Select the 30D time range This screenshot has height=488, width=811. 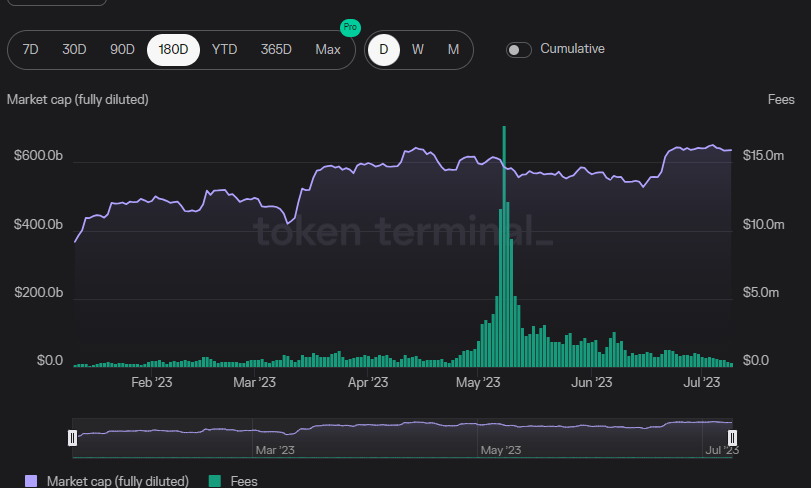[x=74, y=49]
